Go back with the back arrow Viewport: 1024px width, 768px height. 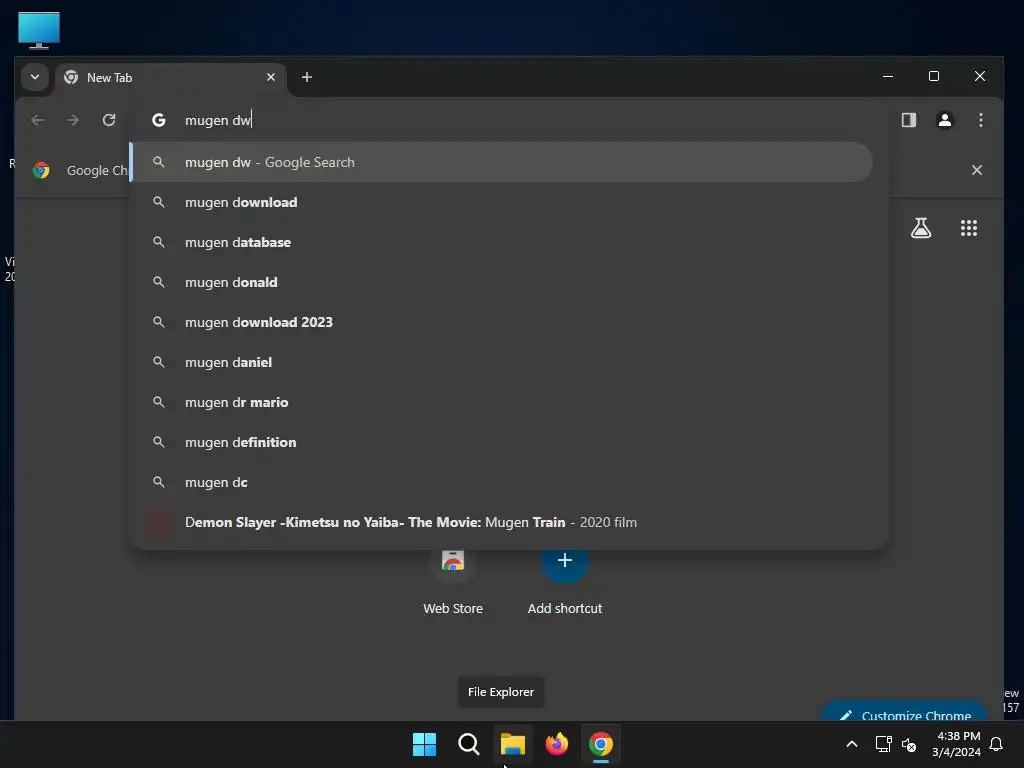[37, 120]
